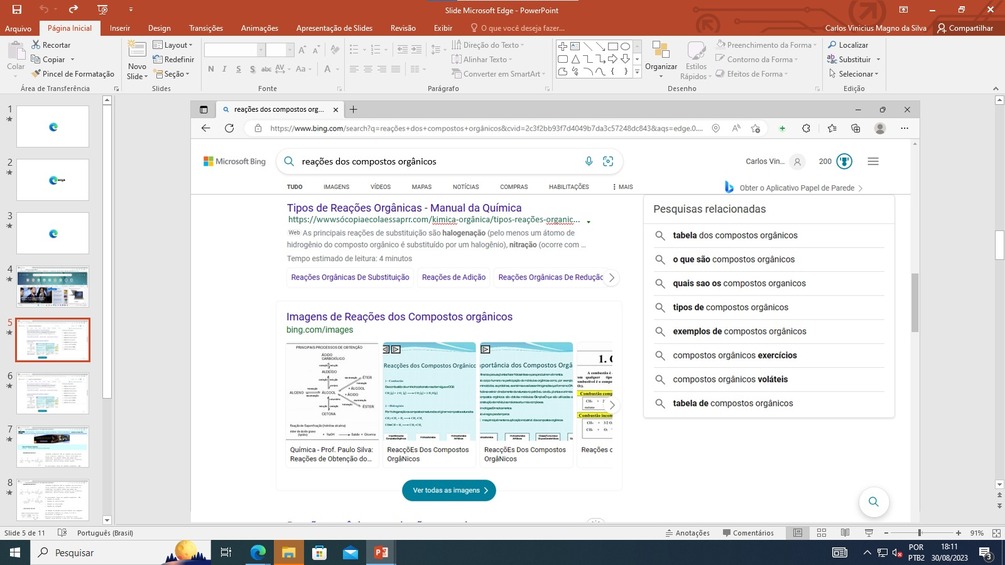Toggle Underline formatting button
The height and width of the screenshot is (565, 1005).
[x=238, y=69]
